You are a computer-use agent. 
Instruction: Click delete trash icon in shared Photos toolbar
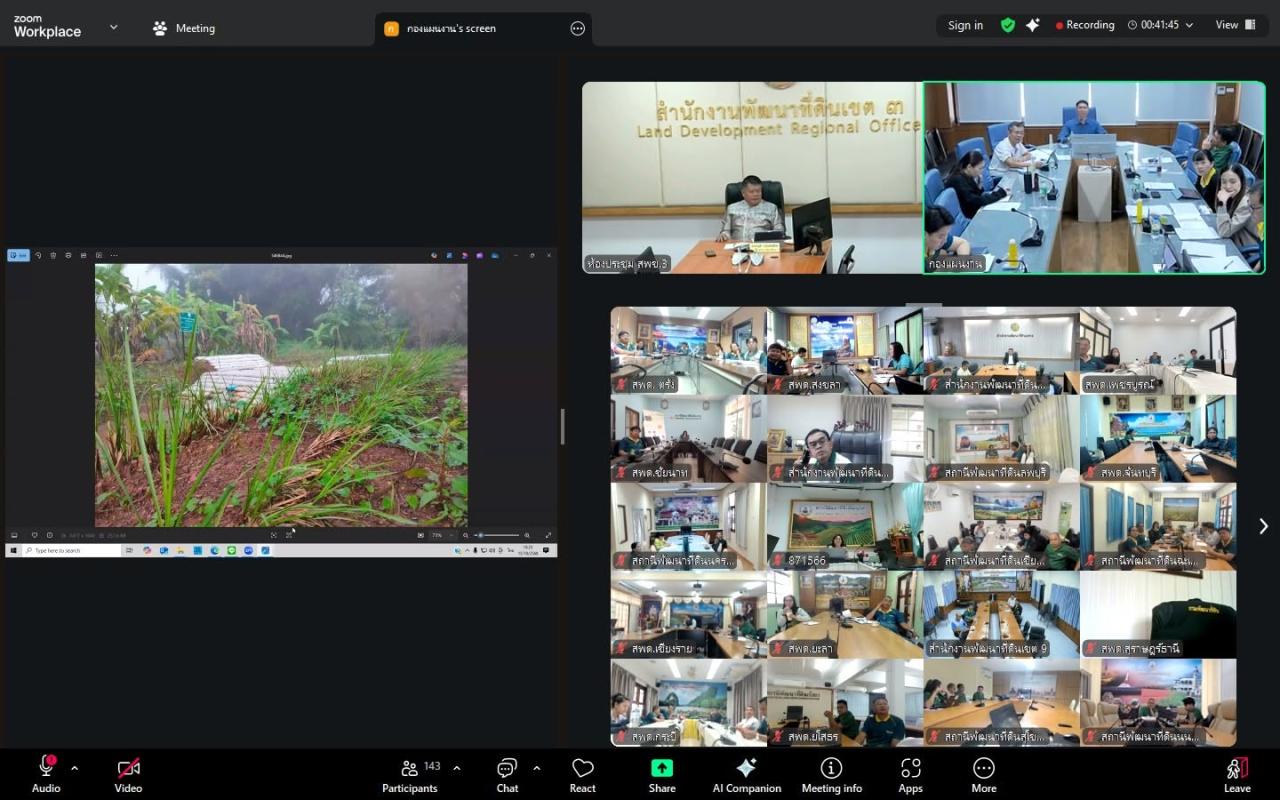[53, 255]
